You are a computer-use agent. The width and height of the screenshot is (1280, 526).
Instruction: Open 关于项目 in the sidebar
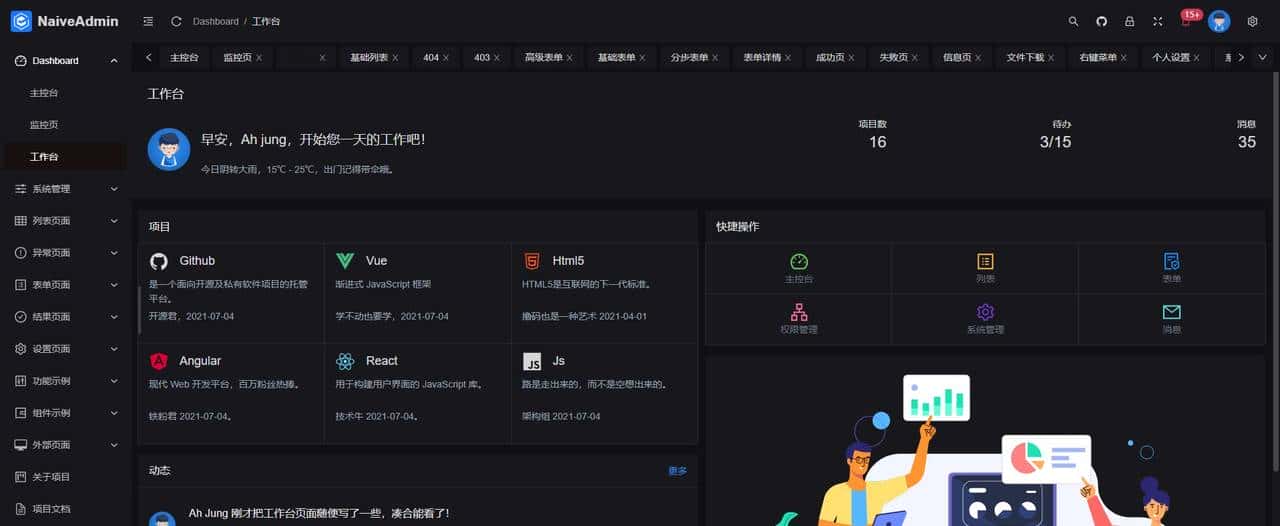click(65, 477)
